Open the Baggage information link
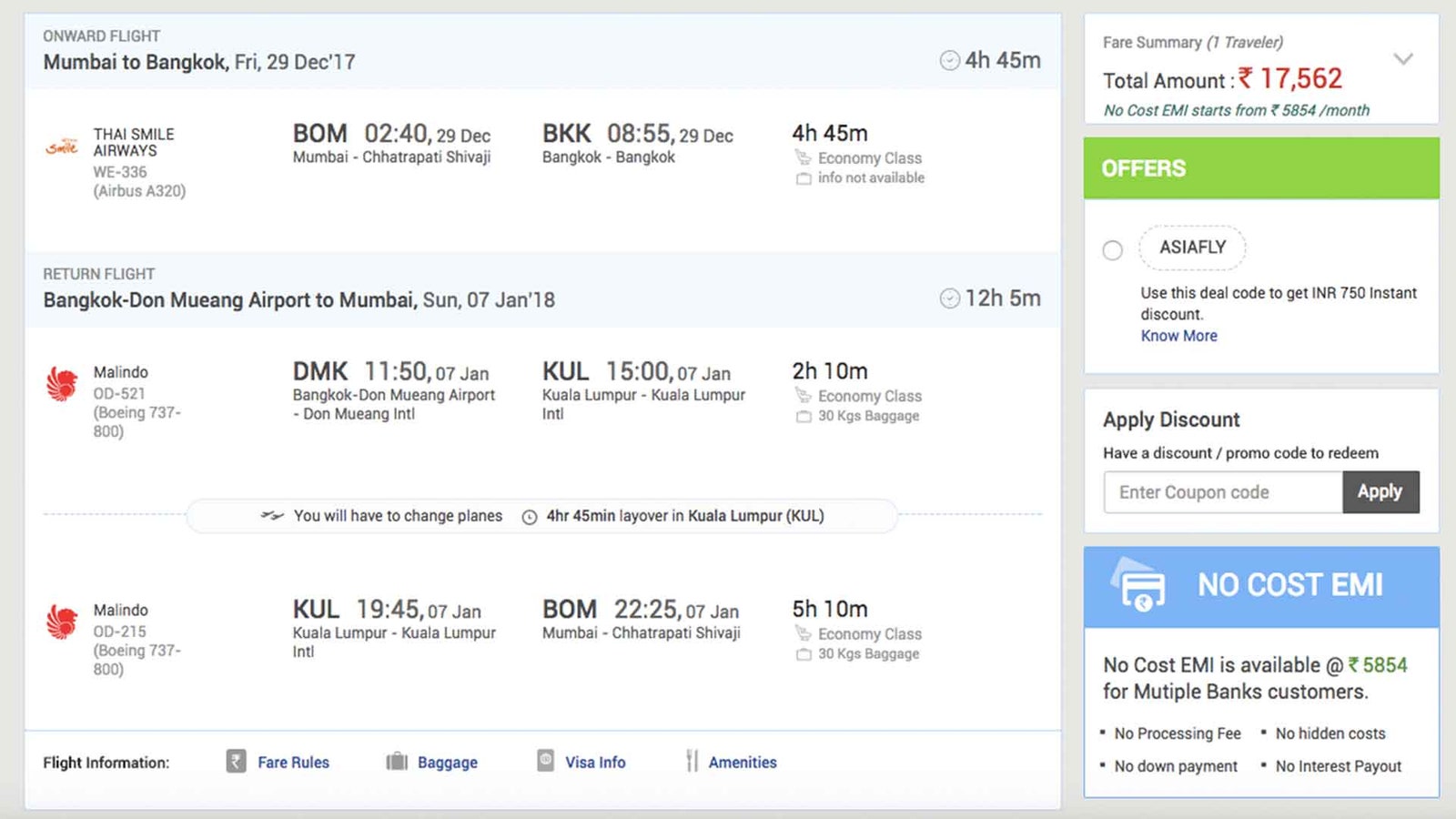Viewport: 1456px width, 819px height. (448, 763)
